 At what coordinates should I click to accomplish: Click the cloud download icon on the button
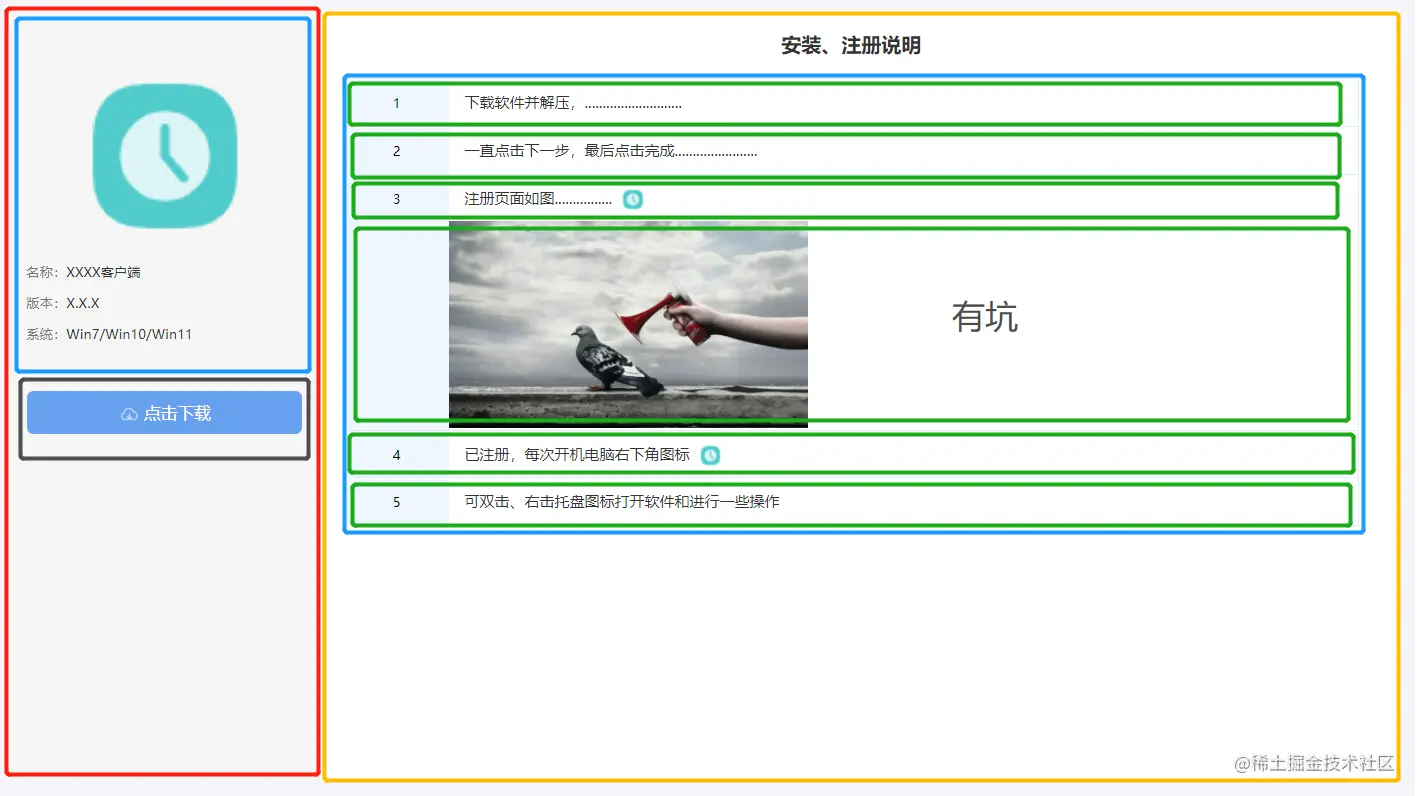pos(132,412)
